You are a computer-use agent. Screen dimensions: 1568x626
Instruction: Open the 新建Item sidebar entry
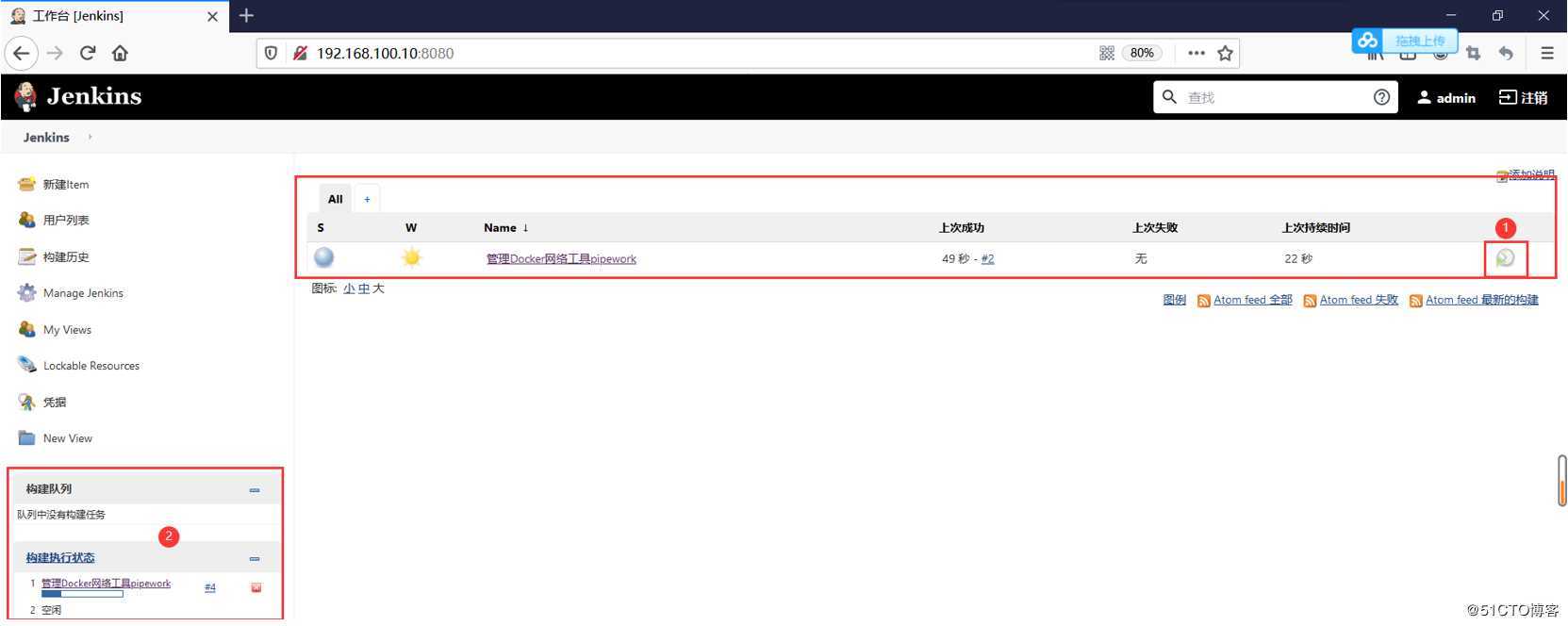pos(65,185)
